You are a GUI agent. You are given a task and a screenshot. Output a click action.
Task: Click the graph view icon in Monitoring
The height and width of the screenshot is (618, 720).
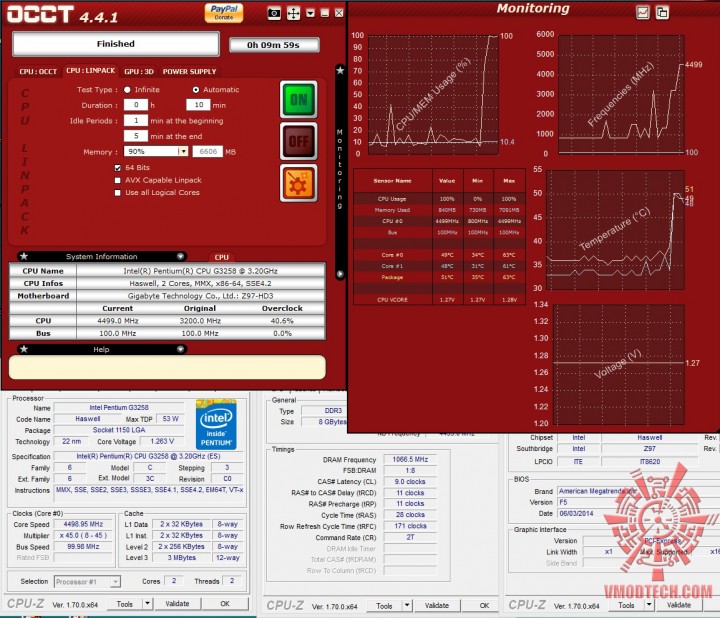pyautogui.click(x=643, y=12)
